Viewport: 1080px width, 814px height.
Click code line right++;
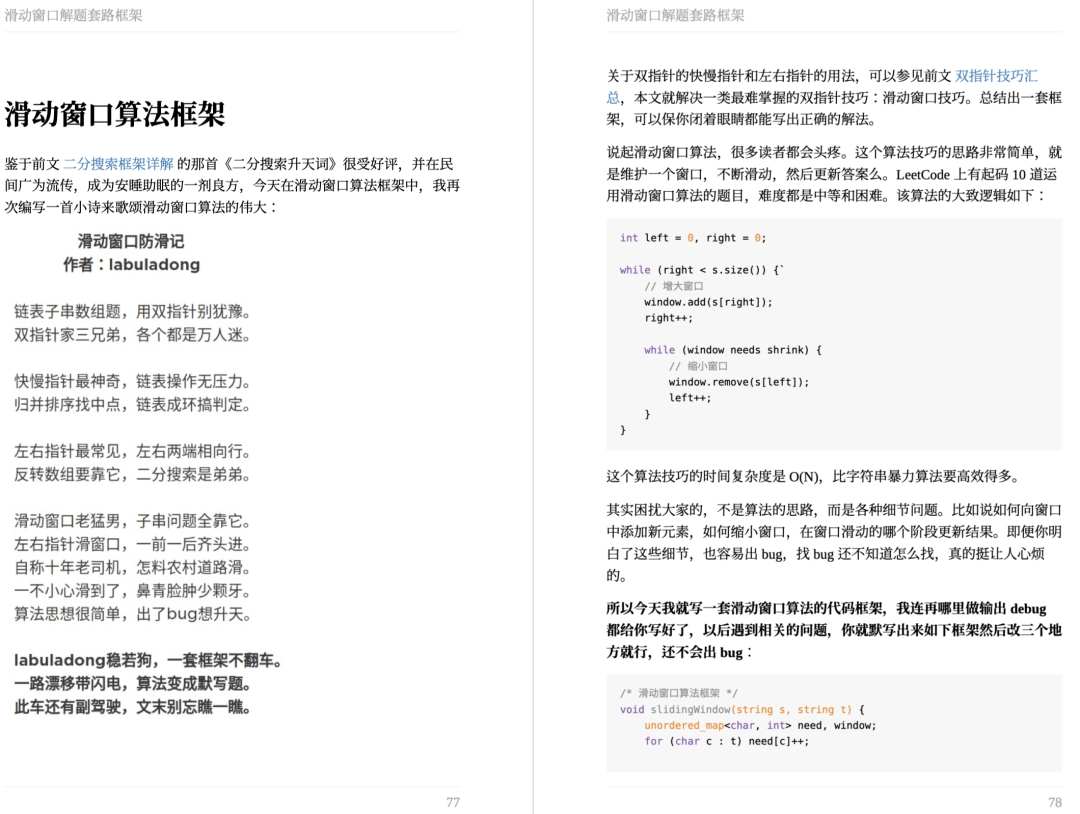[x=669, y=317]
